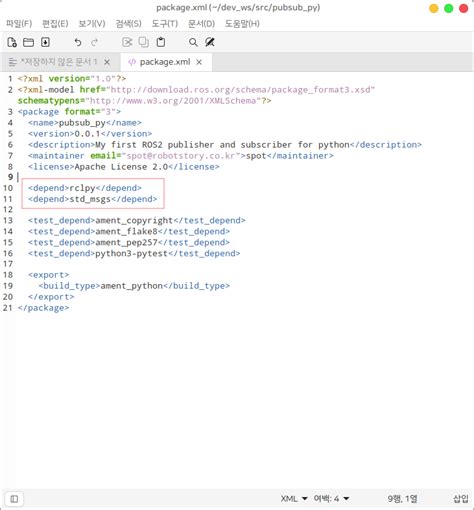Click rclpy in the depend tag

[x=82, y=188]
